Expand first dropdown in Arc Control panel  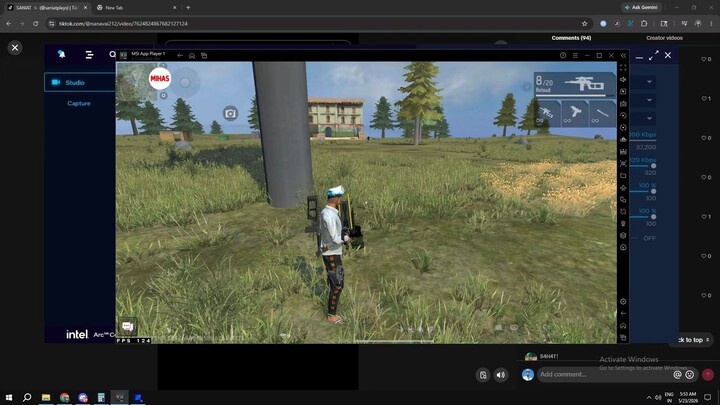click(649, 82)
